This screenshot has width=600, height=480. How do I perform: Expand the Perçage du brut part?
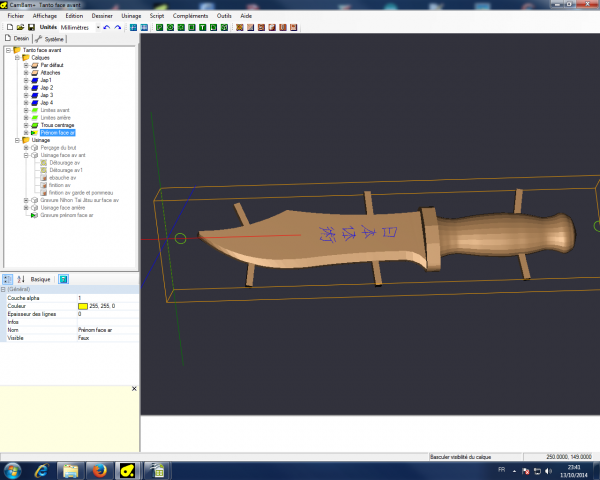[26, 147]
